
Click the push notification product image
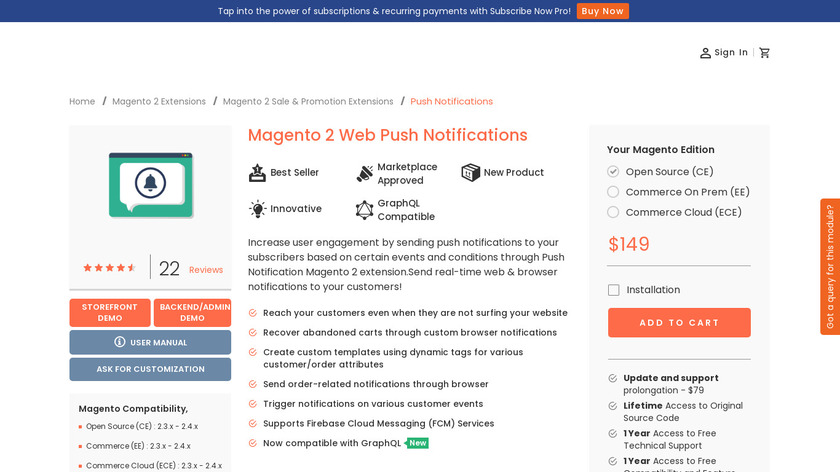(150, 185)
